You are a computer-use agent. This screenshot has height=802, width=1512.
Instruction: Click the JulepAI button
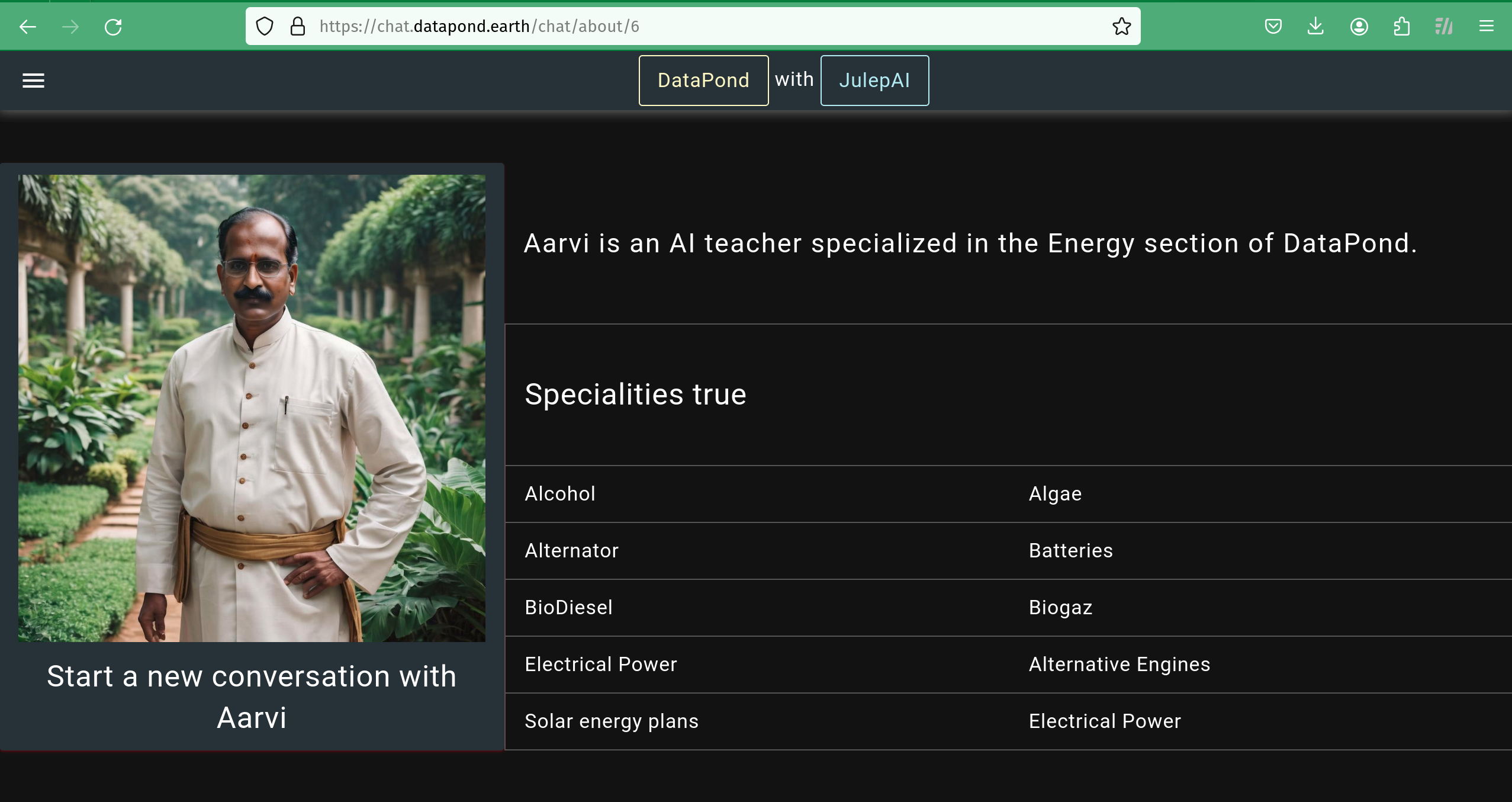[x=874, y=81]
